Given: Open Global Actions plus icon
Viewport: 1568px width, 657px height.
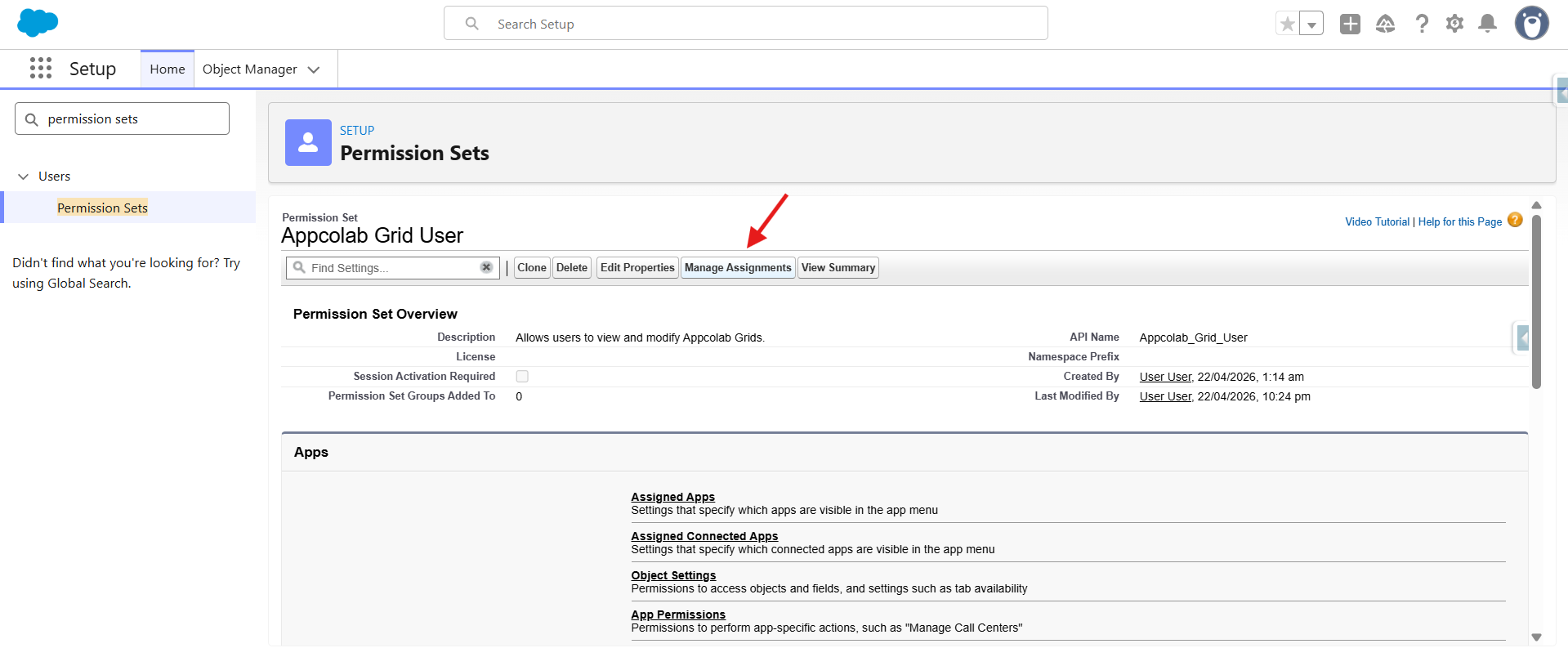Looking at the screenshot, I should tap(1350, 24).
